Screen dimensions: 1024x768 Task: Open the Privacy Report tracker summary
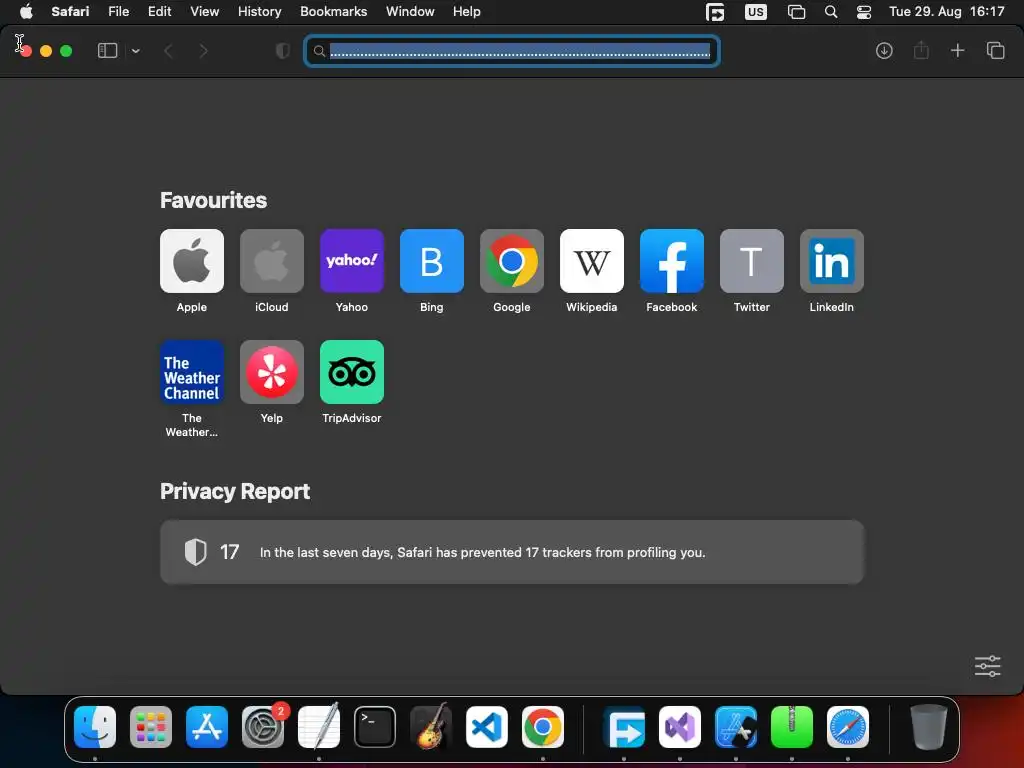tap(512, 552)
